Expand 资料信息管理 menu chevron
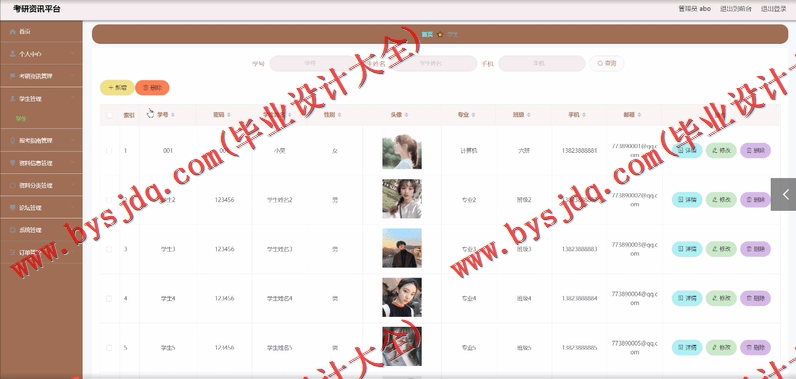This screenshot has width=796, height=379. [x=73, y=163]
